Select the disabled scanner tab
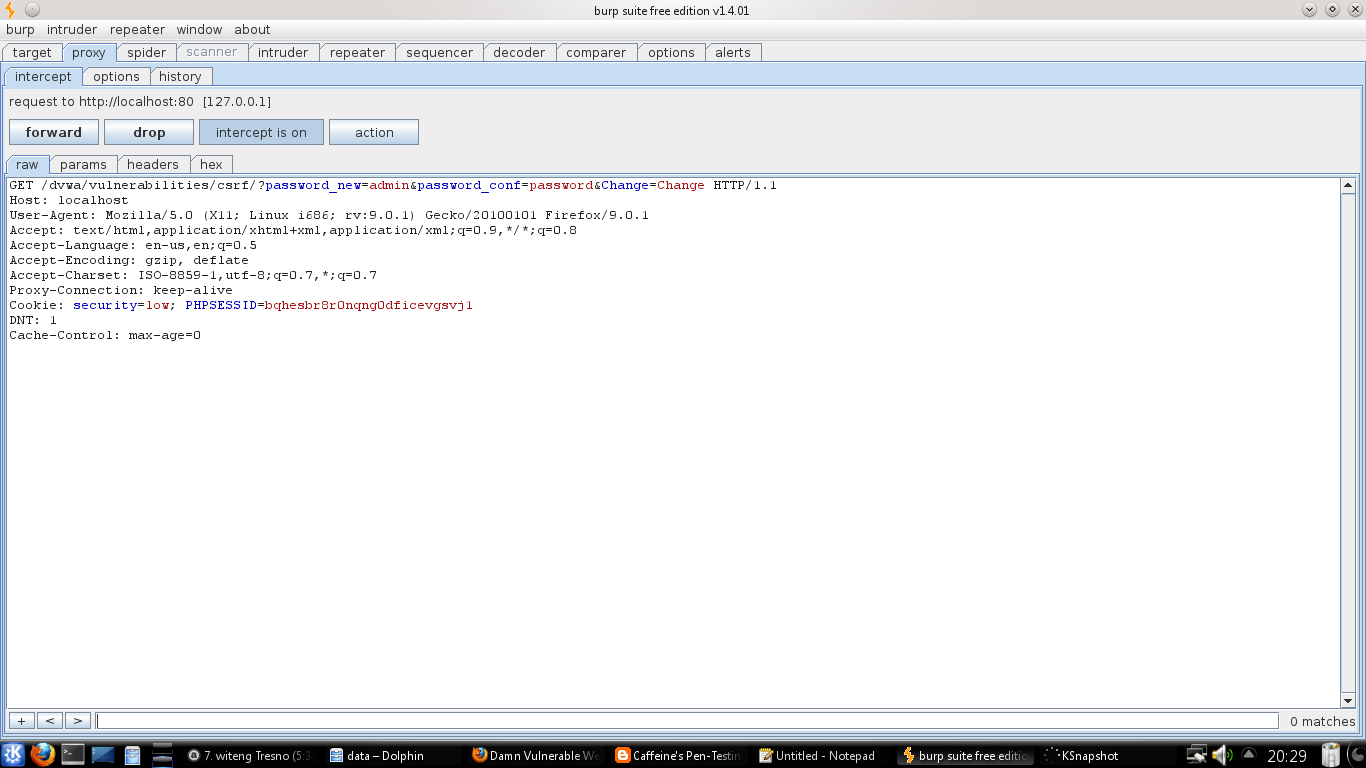Image resolution: width=1366 pixels, height=768 pixels. pyautogui.click(x=212, y=52)
